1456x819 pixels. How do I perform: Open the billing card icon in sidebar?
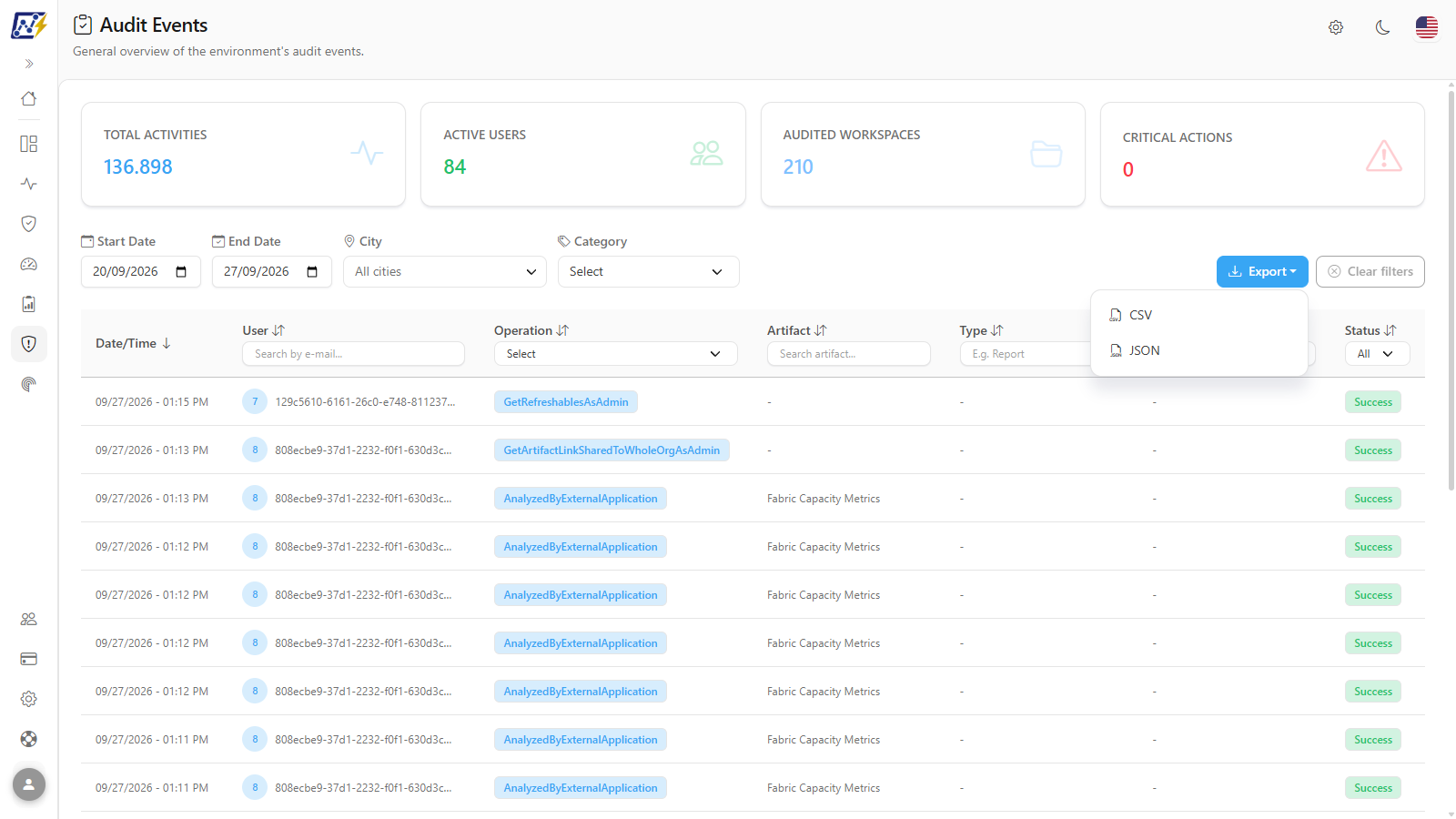pos(29,659)
